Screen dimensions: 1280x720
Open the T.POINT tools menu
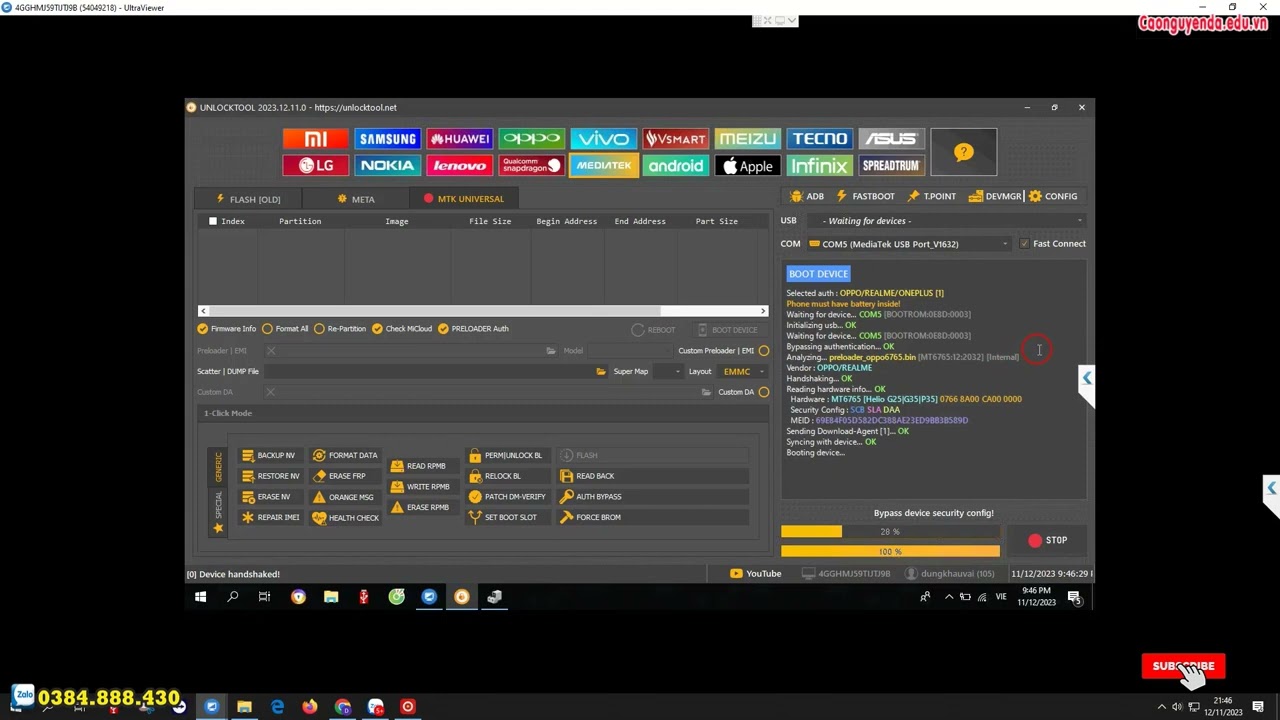tap(931, 197)
